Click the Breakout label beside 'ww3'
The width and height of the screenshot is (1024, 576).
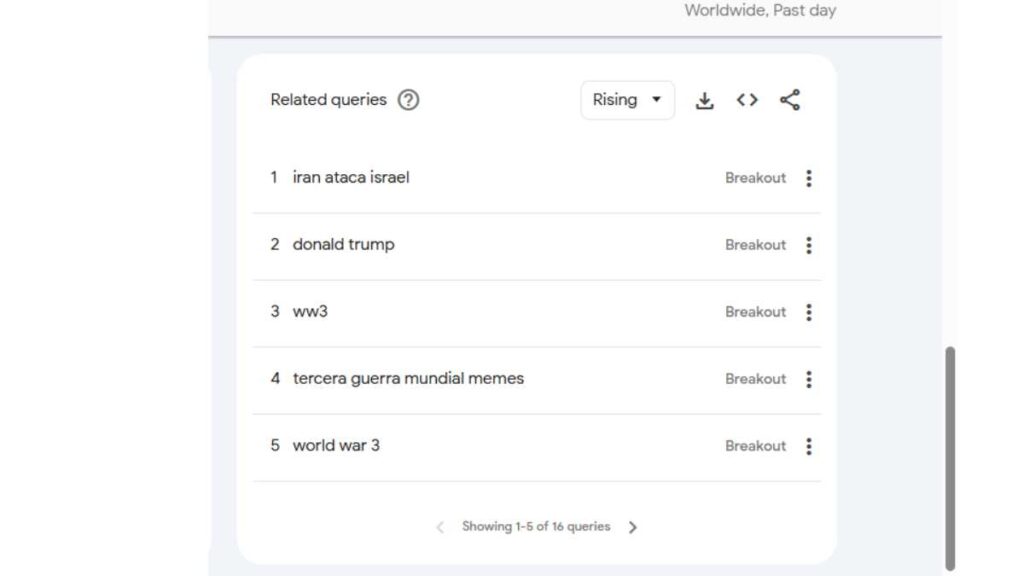(756, 311)
